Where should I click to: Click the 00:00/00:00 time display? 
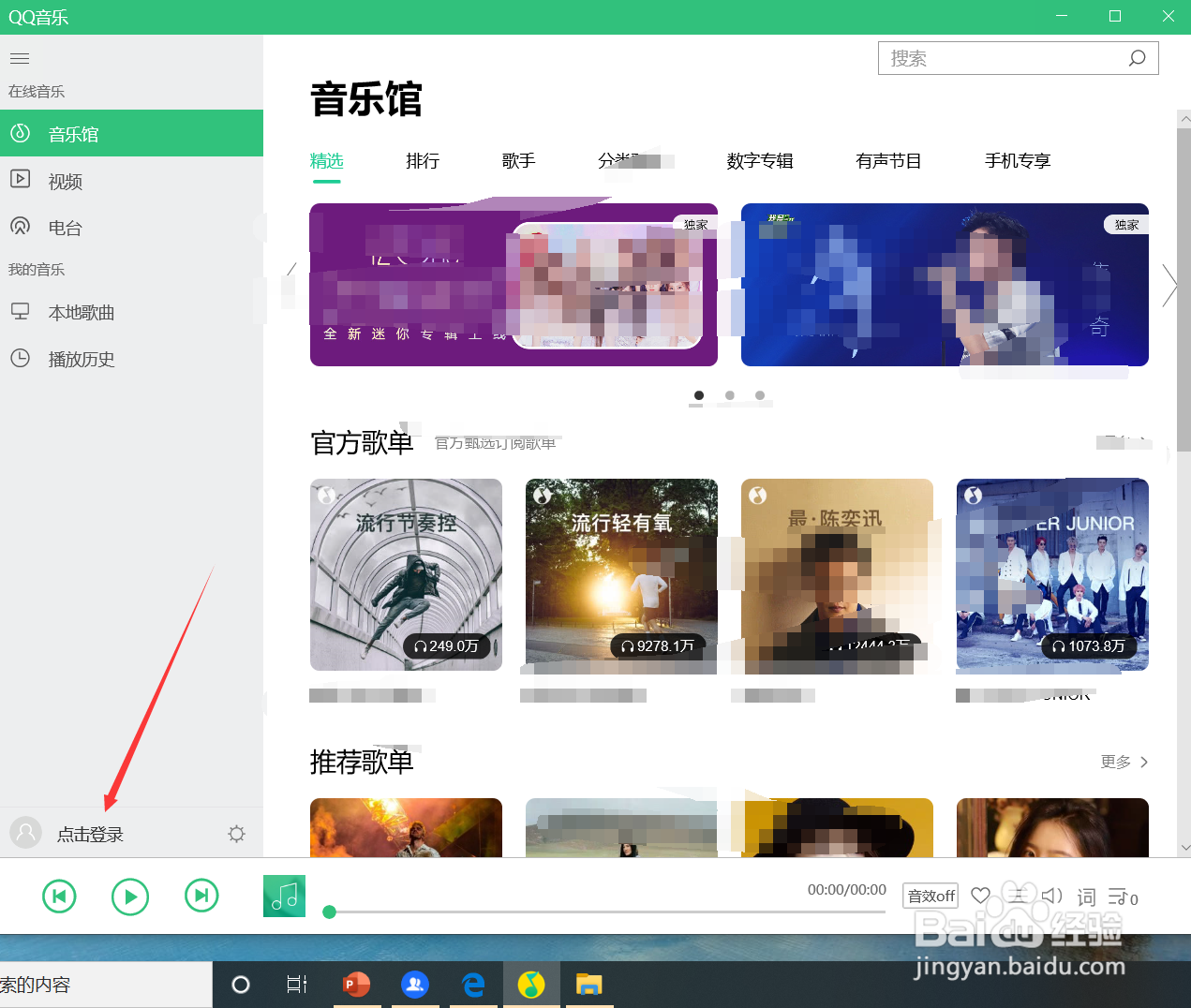847,890
